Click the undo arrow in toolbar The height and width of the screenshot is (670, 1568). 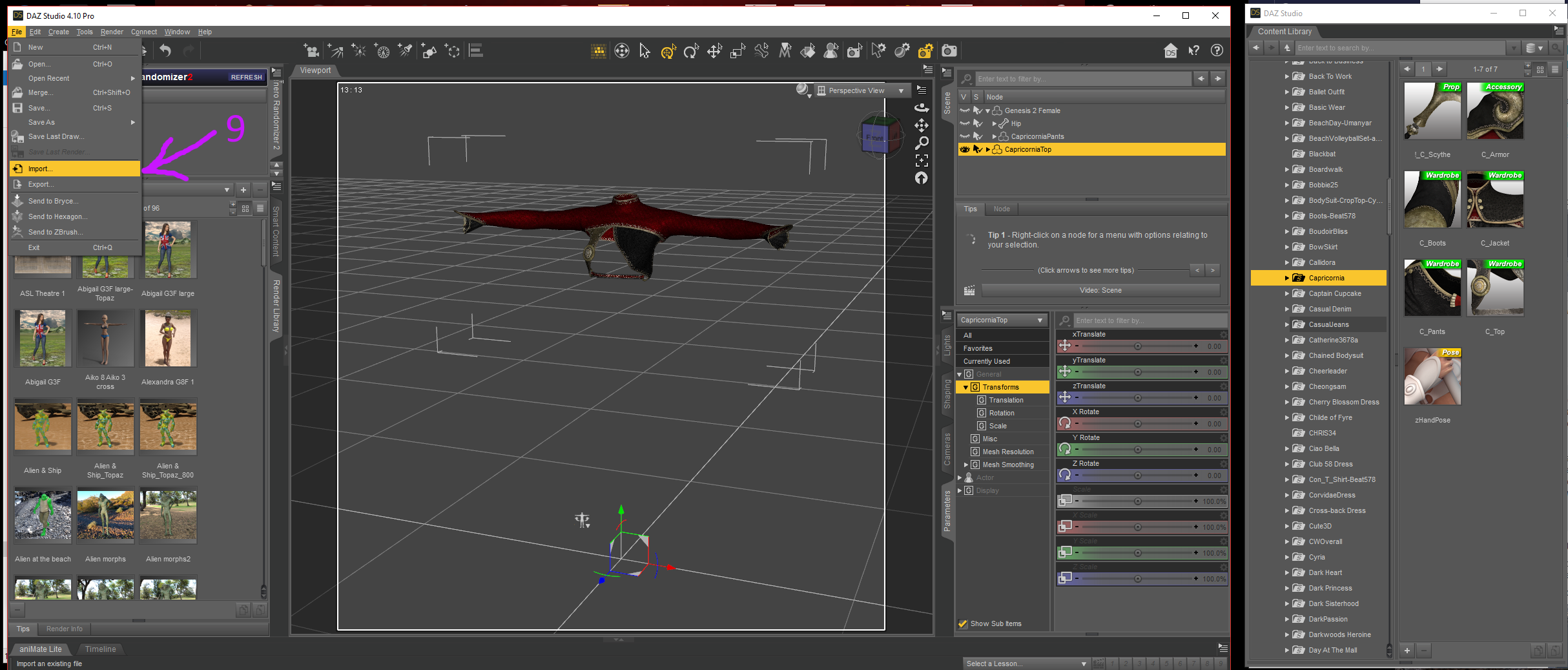pyautogui.click(x=165, y=51)
